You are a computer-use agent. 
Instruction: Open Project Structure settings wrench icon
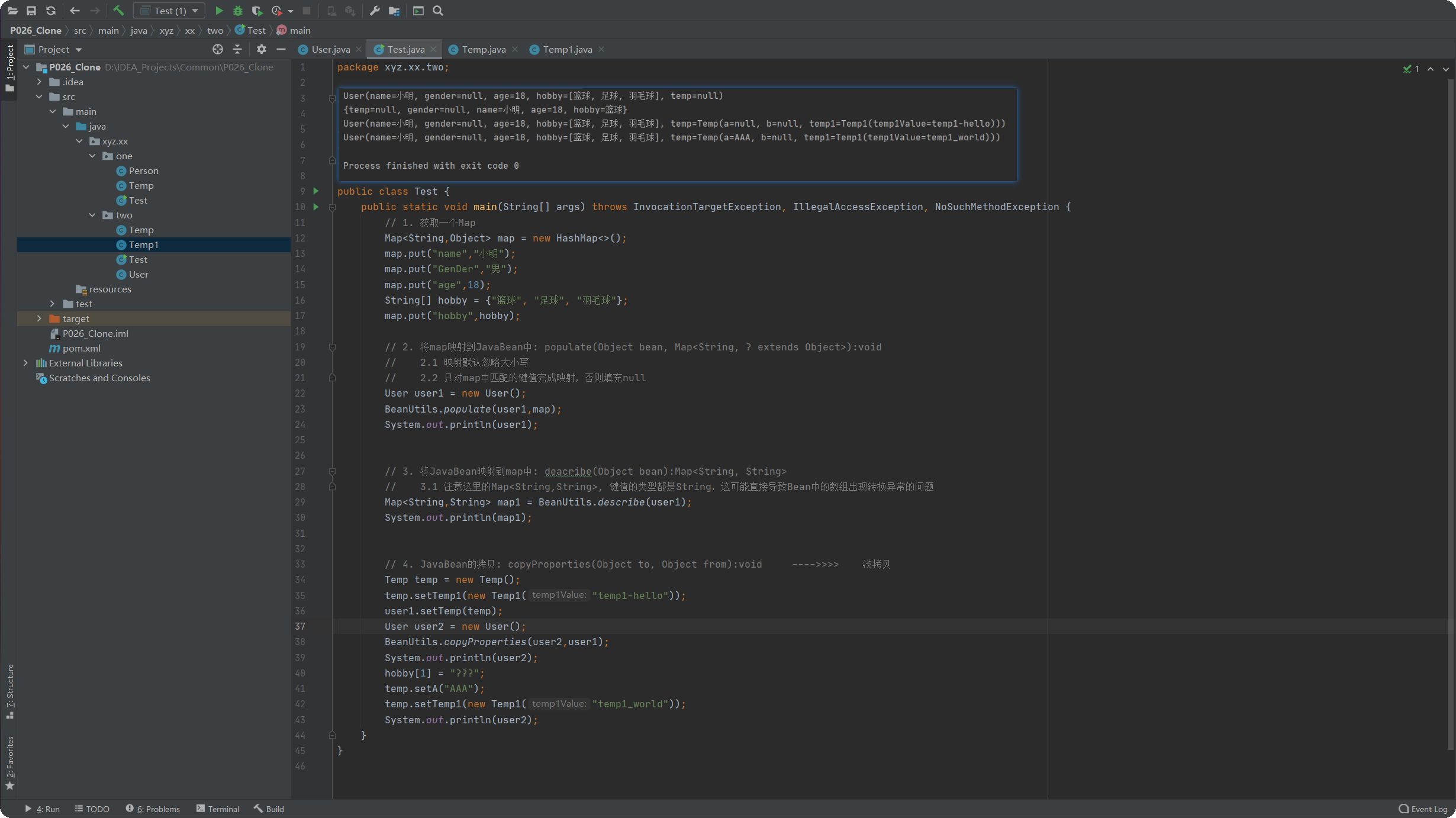click(375, 11)
